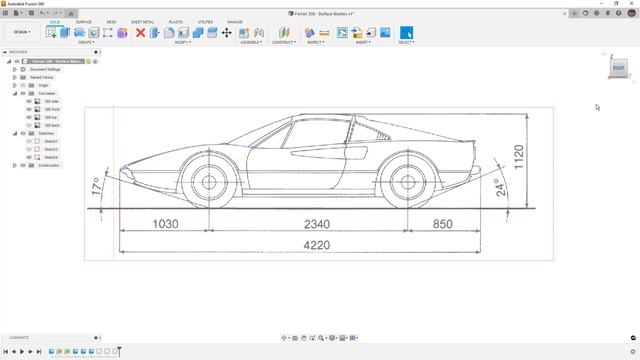
Task: Jump to timeline end
Action: click(39, 351)
